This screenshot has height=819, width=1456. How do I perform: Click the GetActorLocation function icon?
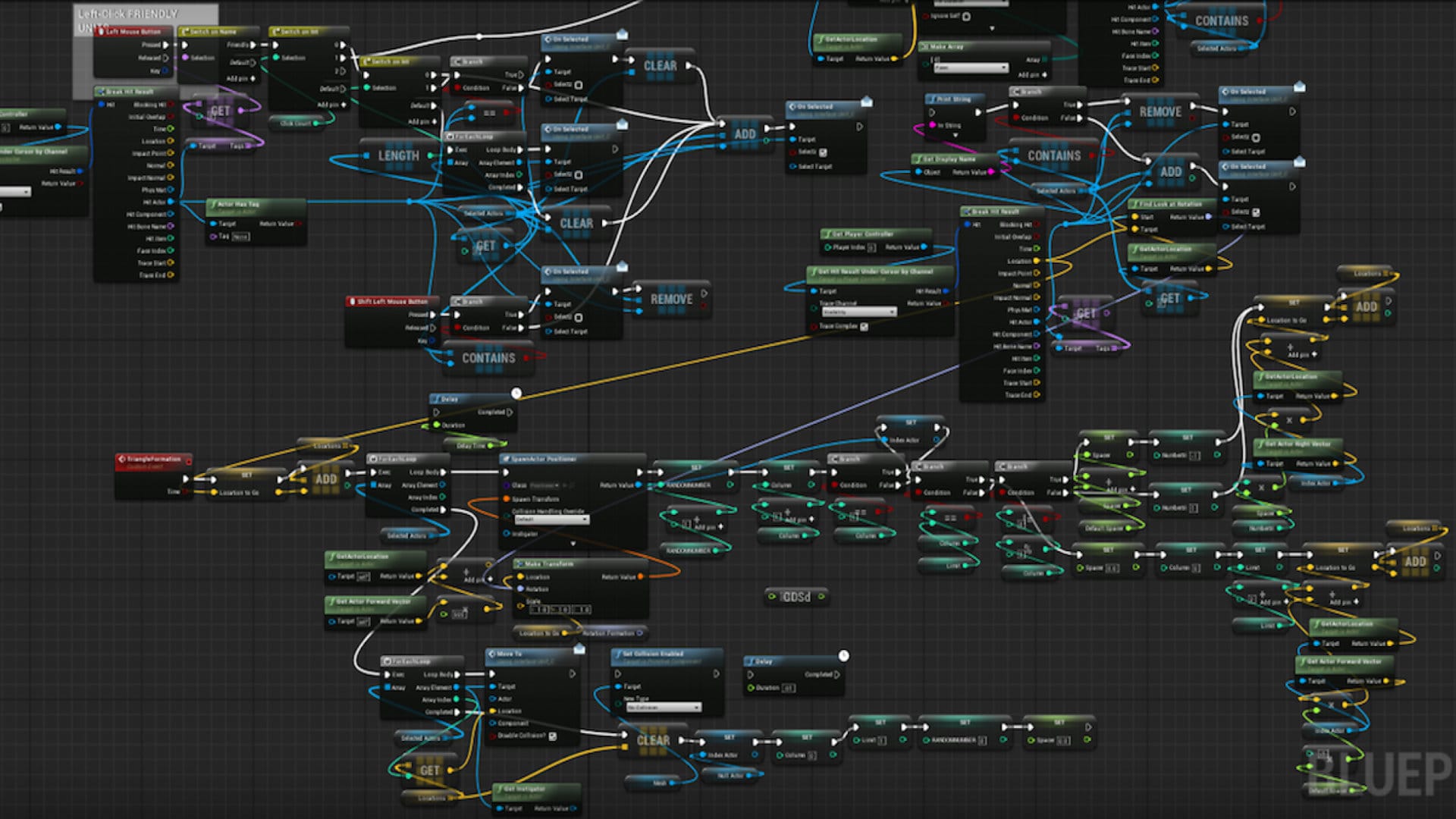[x=332, y=554]
